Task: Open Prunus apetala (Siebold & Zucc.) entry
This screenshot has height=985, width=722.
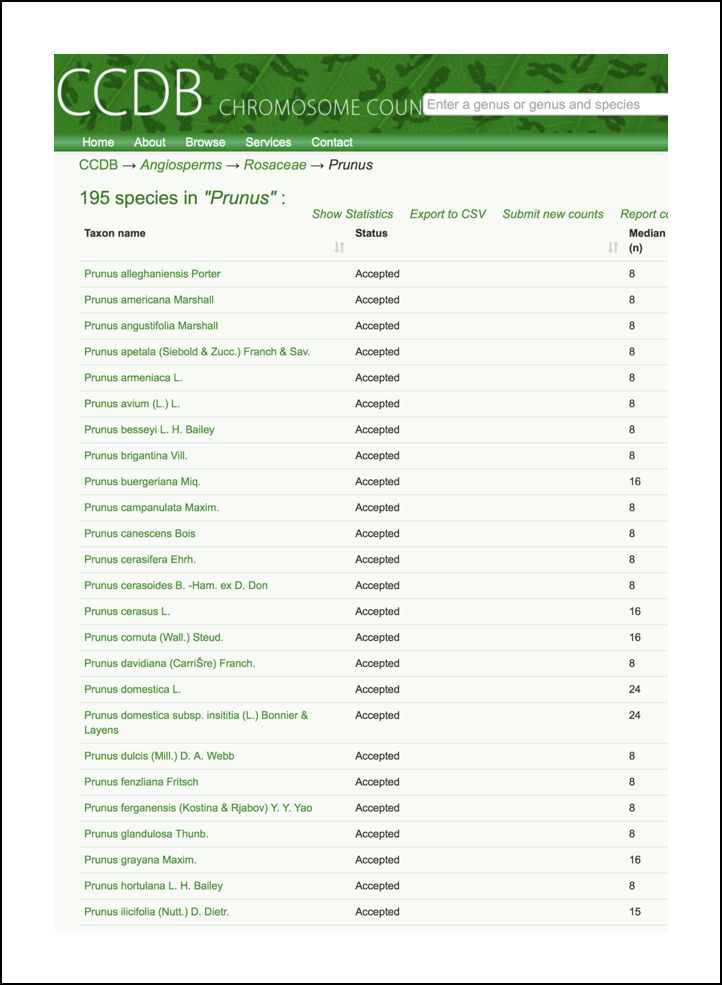Action: tap(197, 352)
